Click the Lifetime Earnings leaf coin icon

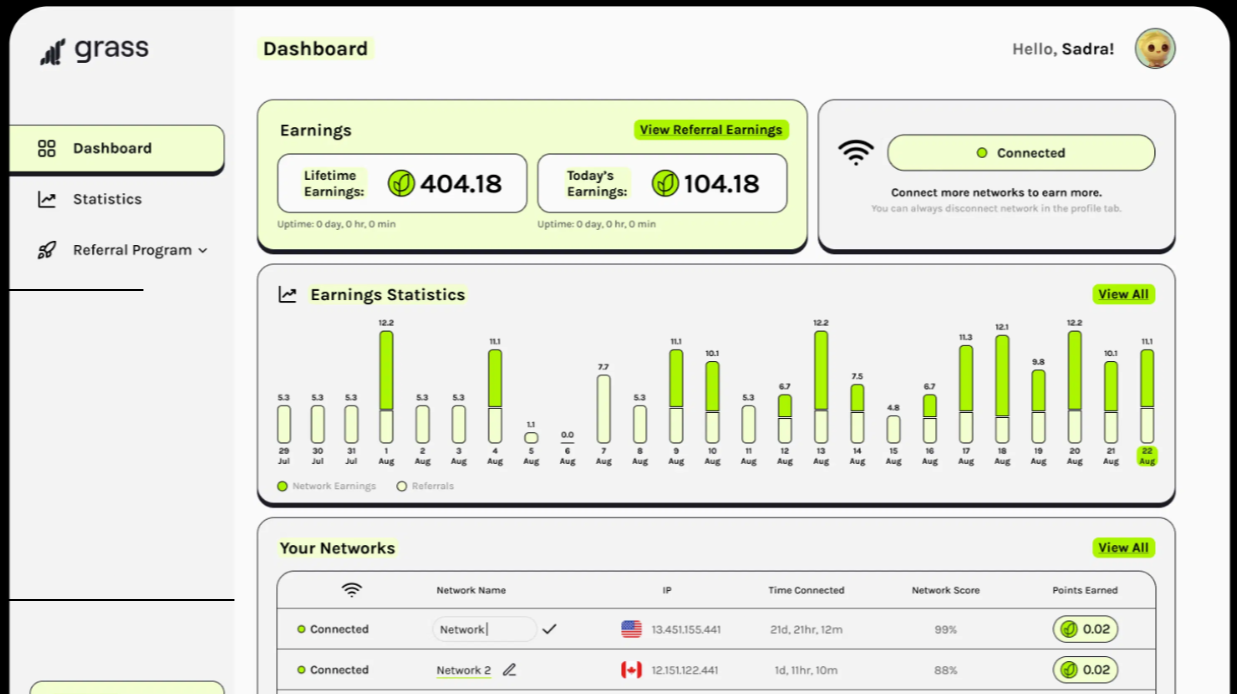click(x=401, y=183)
